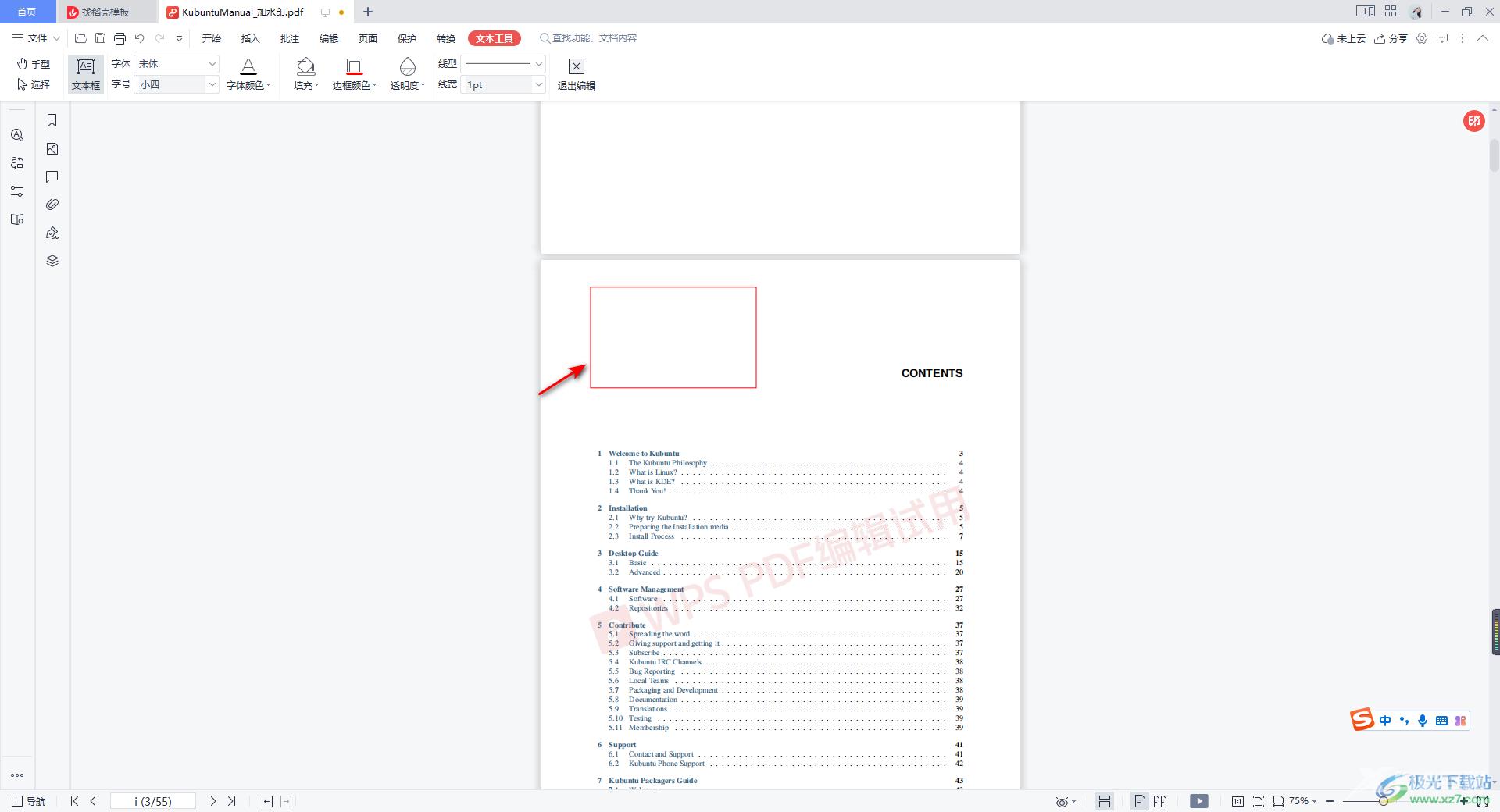Select the 选择 selection tool
Viewport: 1500px width, 812px height.
tap(34, 84)
